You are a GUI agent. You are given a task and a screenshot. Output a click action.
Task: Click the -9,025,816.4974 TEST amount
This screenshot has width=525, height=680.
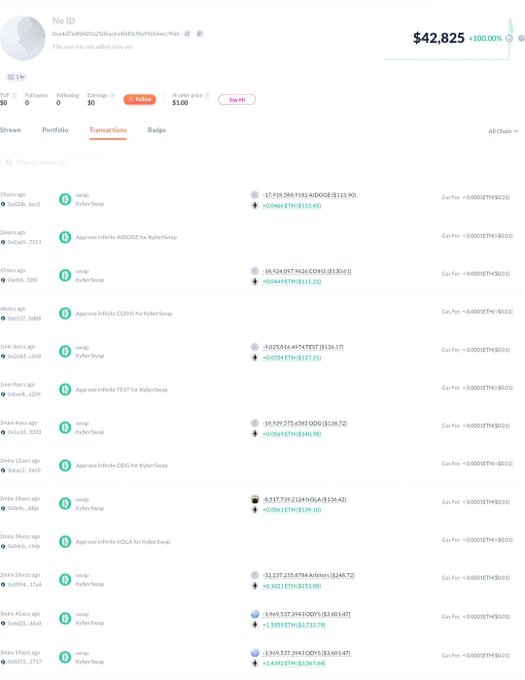point(303,347)
